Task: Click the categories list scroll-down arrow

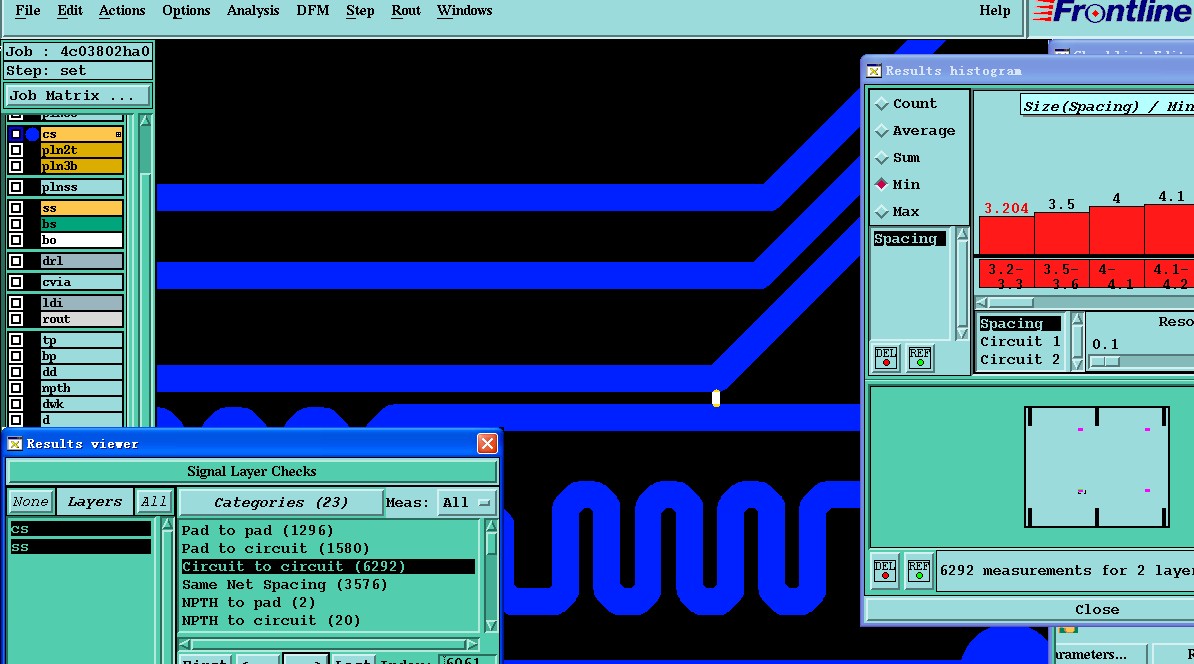Action: [490, 626]
